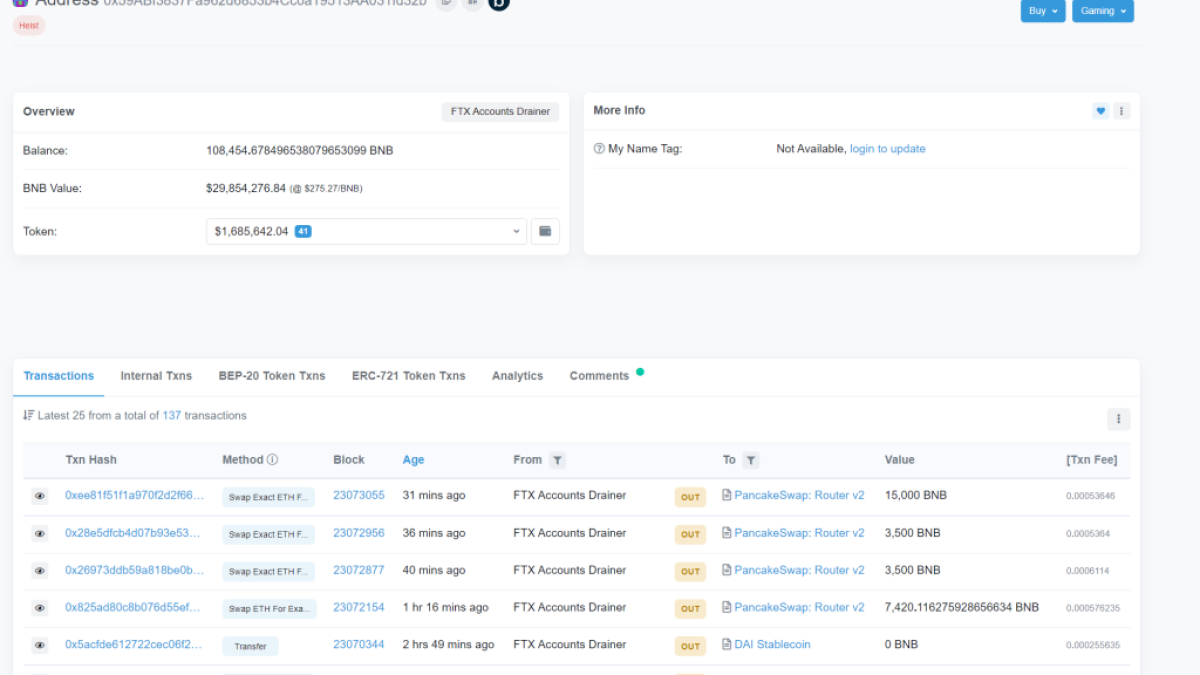Toggle eye preview for transaction 0x28e5dfcb4d07b93e53
Screen dimensions: 1200x675
[40, 534]
